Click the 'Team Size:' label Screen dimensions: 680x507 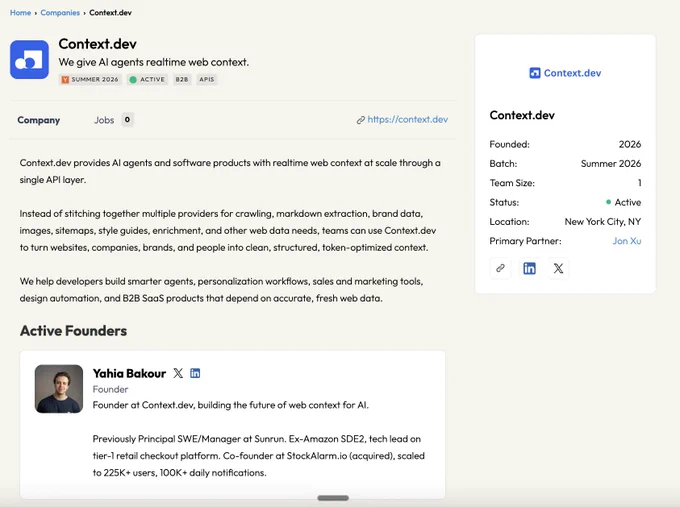[x=512, y=183]
